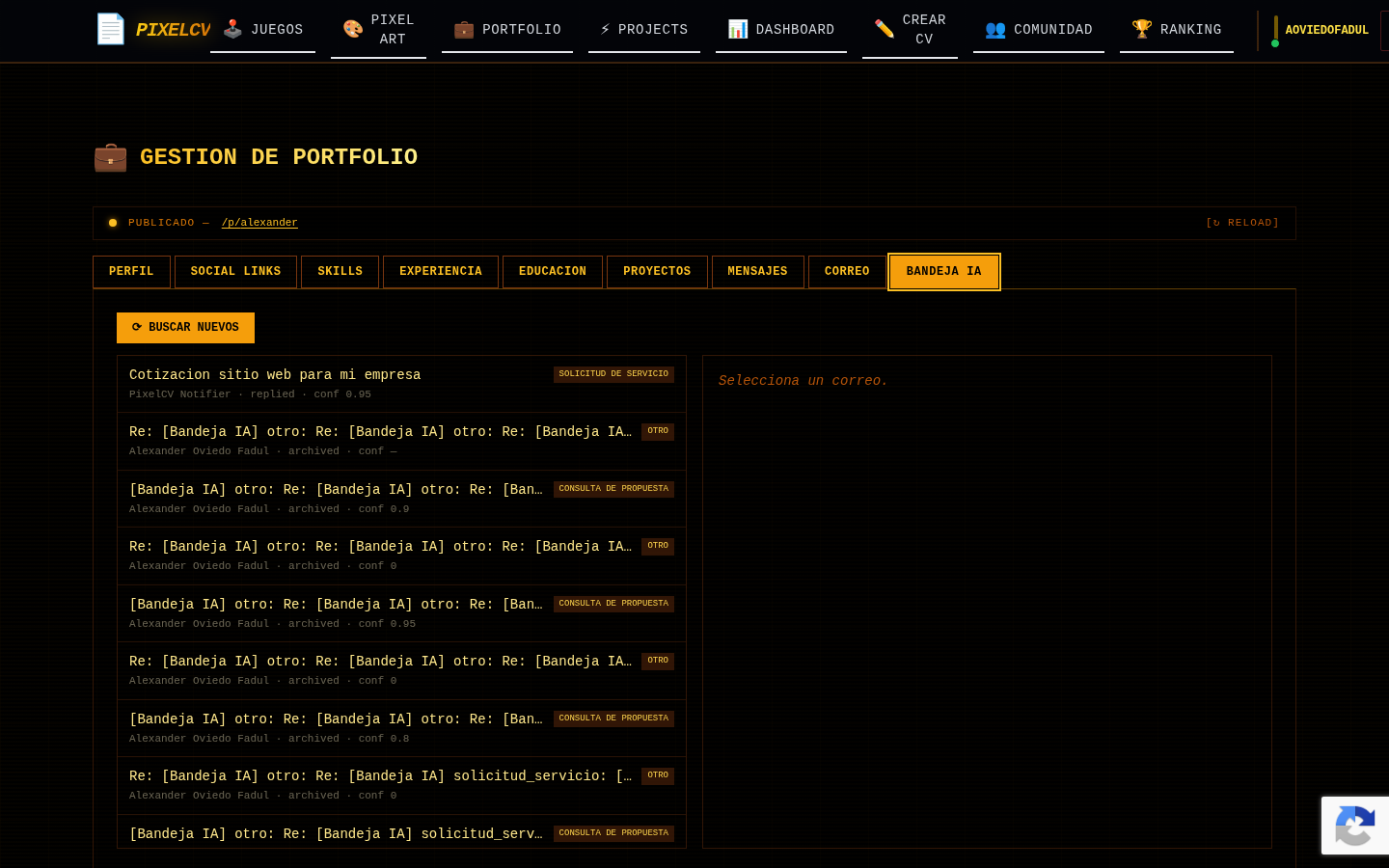
Task: Open the Experiencia tab
Action: coord(441,272)
